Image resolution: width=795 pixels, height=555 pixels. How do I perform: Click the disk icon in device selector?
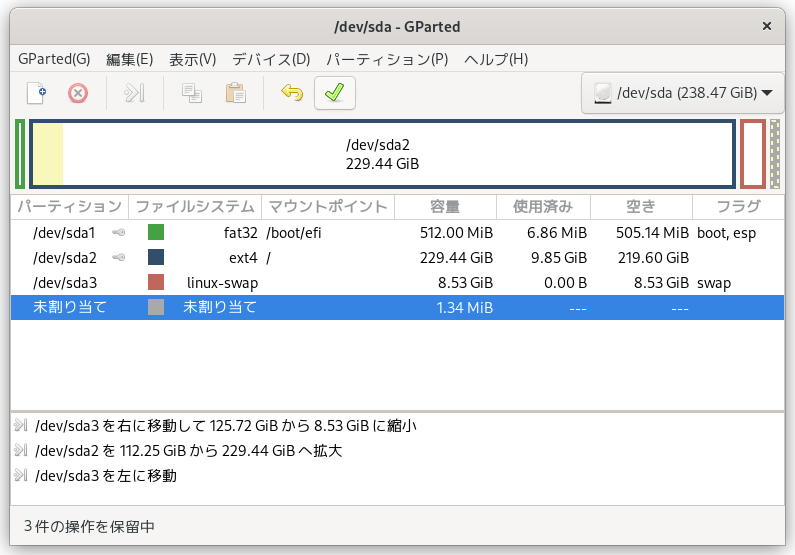[x=603, y=94]
